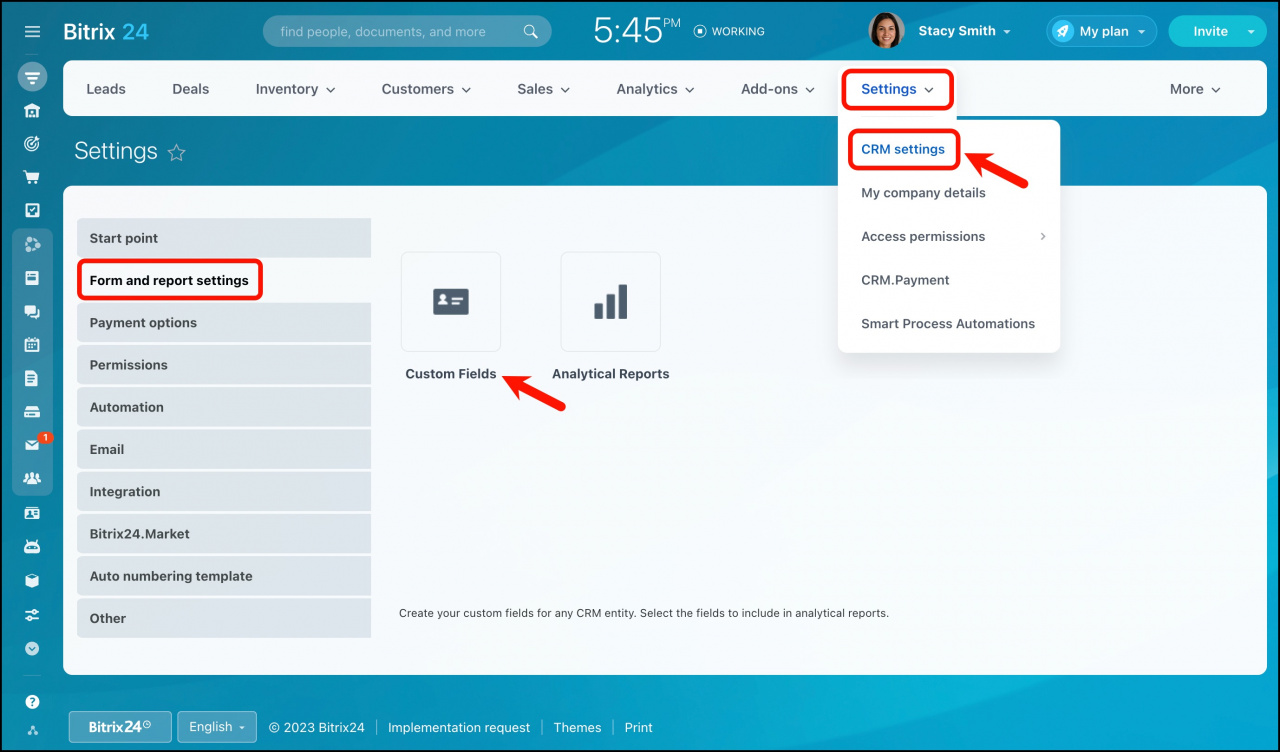Image resolution: width=1280 pixels, height=752 pixels.
Task: Expand the Sales menu
Action: [543, 89]
